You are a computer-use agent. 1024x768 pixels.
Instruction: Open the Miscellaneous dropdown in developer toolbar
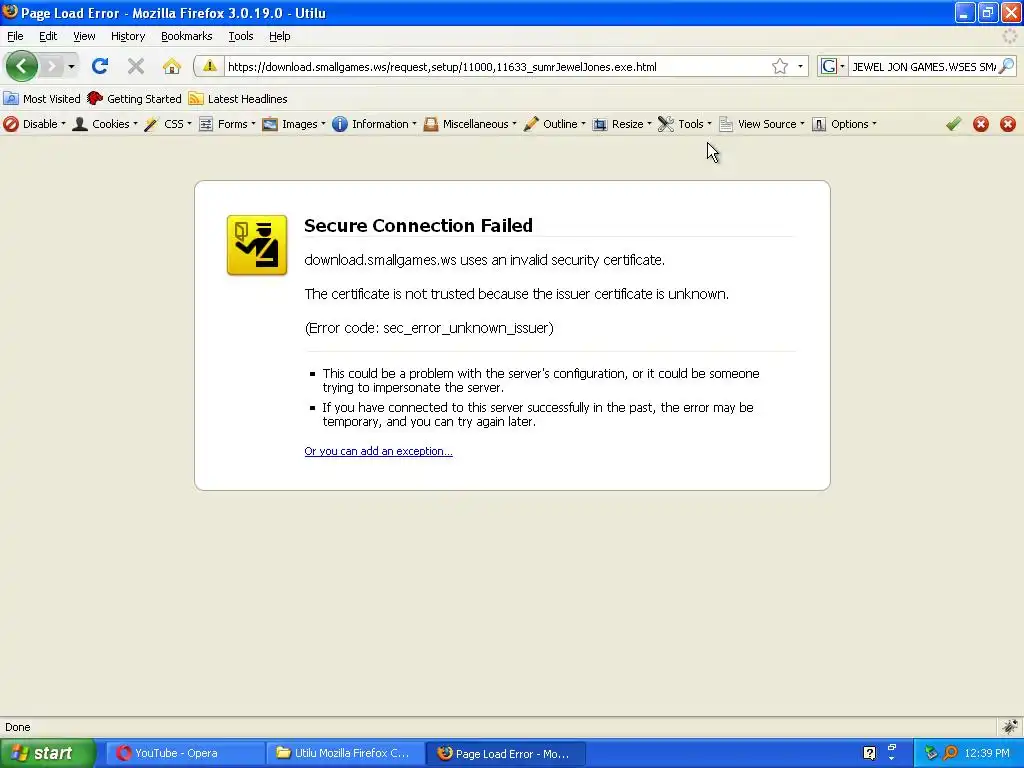(x=470, y=124)
